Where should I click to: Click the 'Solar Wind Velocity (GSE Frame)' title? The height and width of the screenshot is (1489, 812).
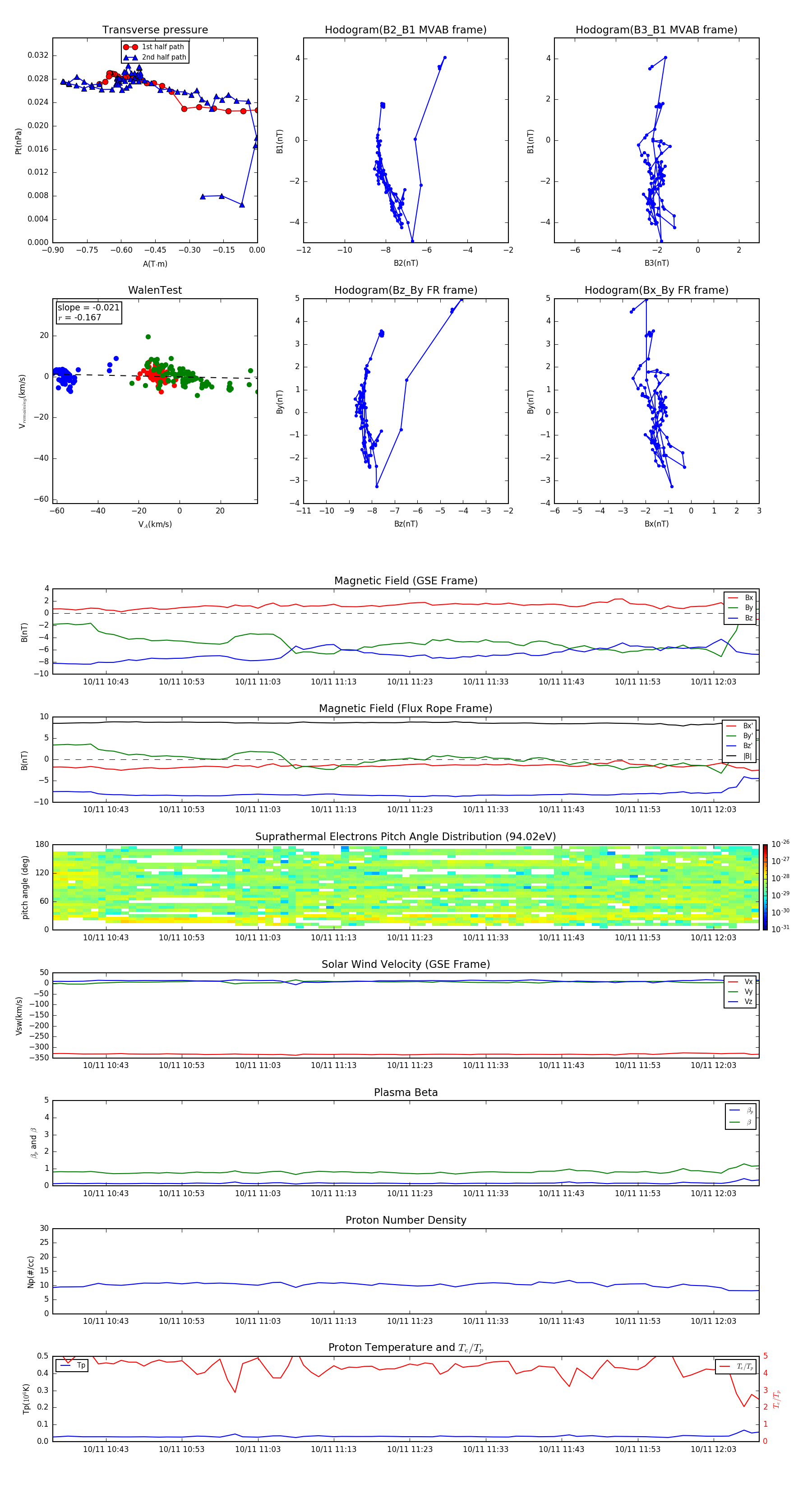point(406,964)
